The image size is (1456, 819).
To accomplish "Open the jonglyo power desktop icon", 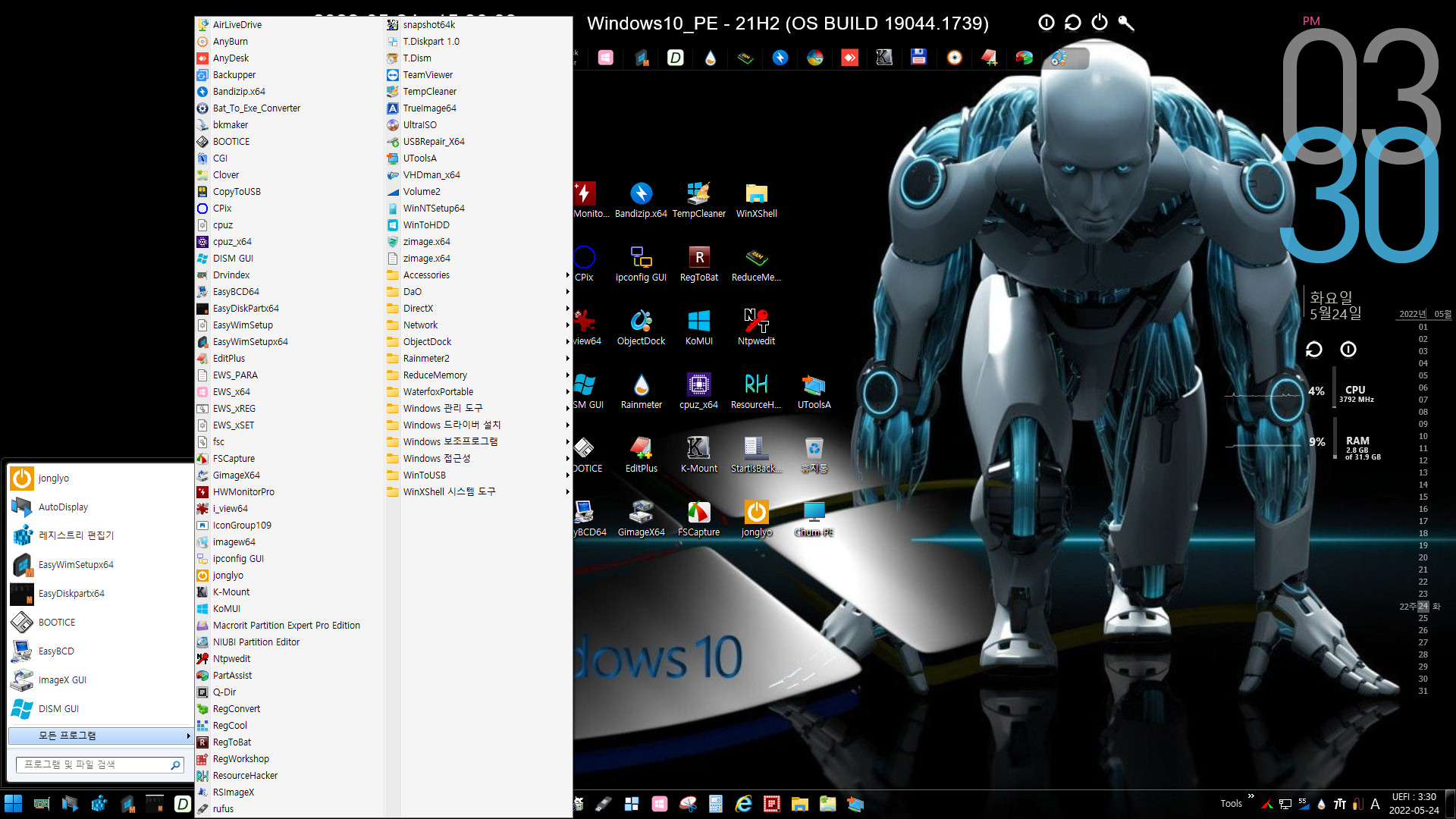I will [756, 518].
